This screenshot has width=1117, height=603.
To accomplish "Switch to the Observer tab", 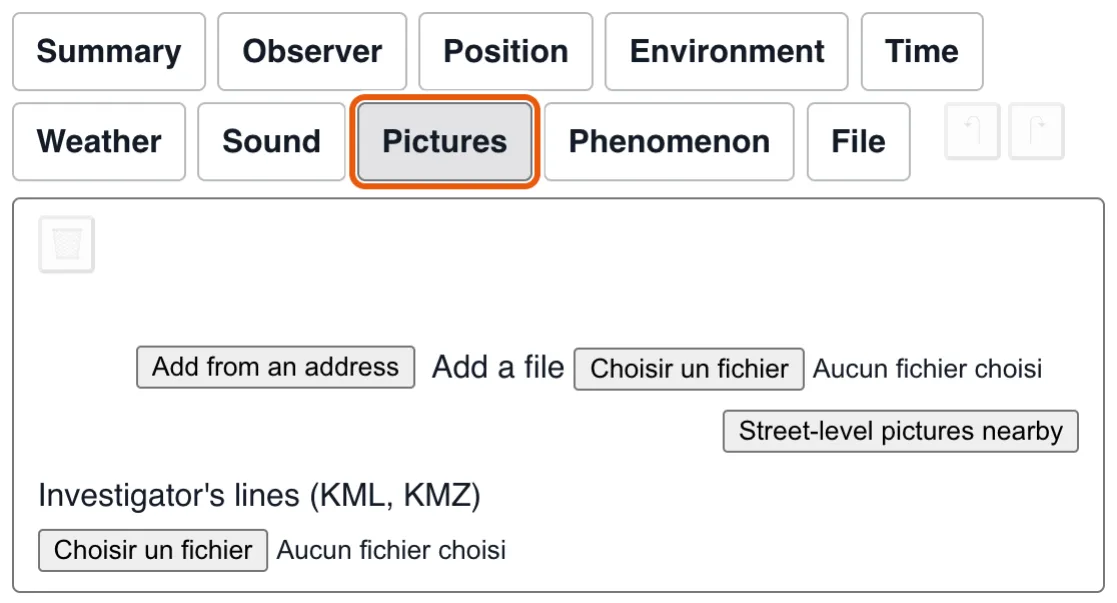I will tap(312, 51).
